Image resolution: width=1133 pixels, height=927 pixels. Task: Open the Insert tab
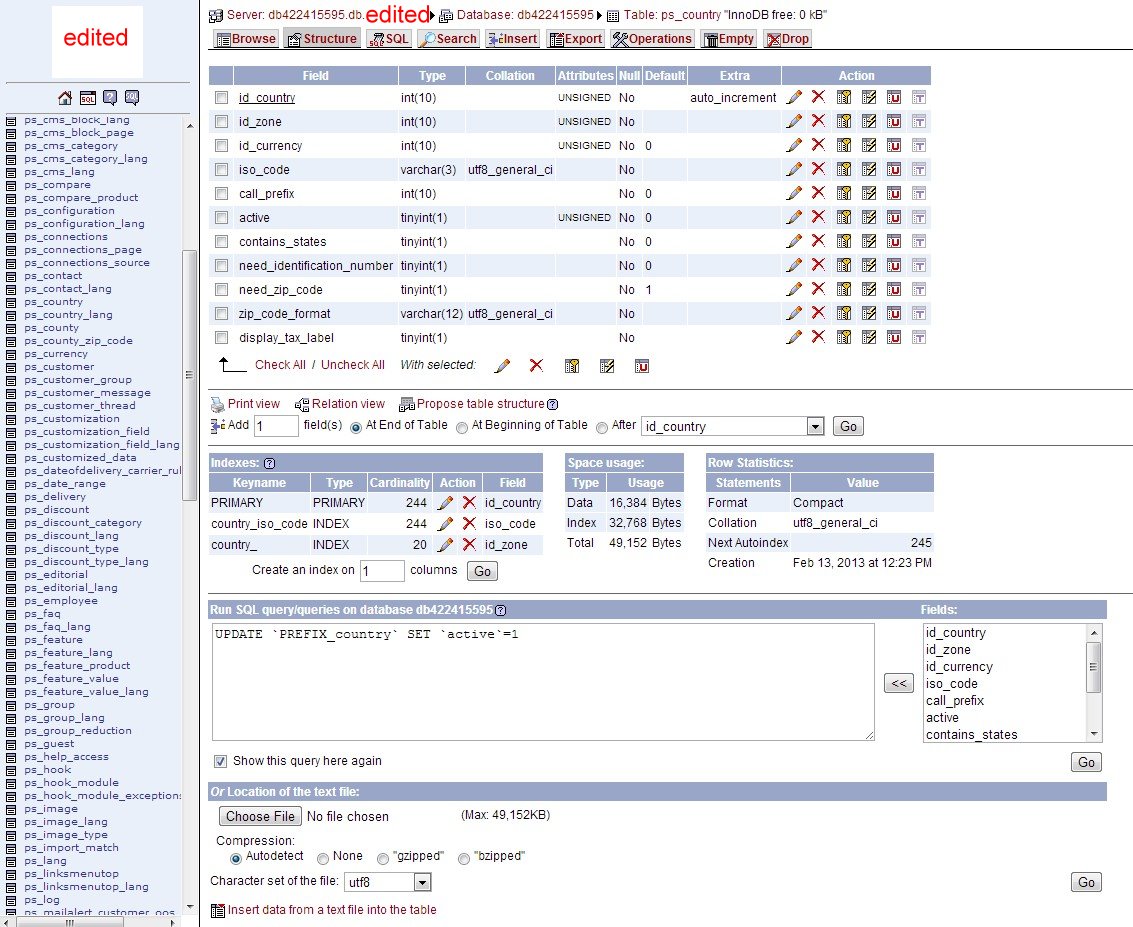(x=512, y=39)
